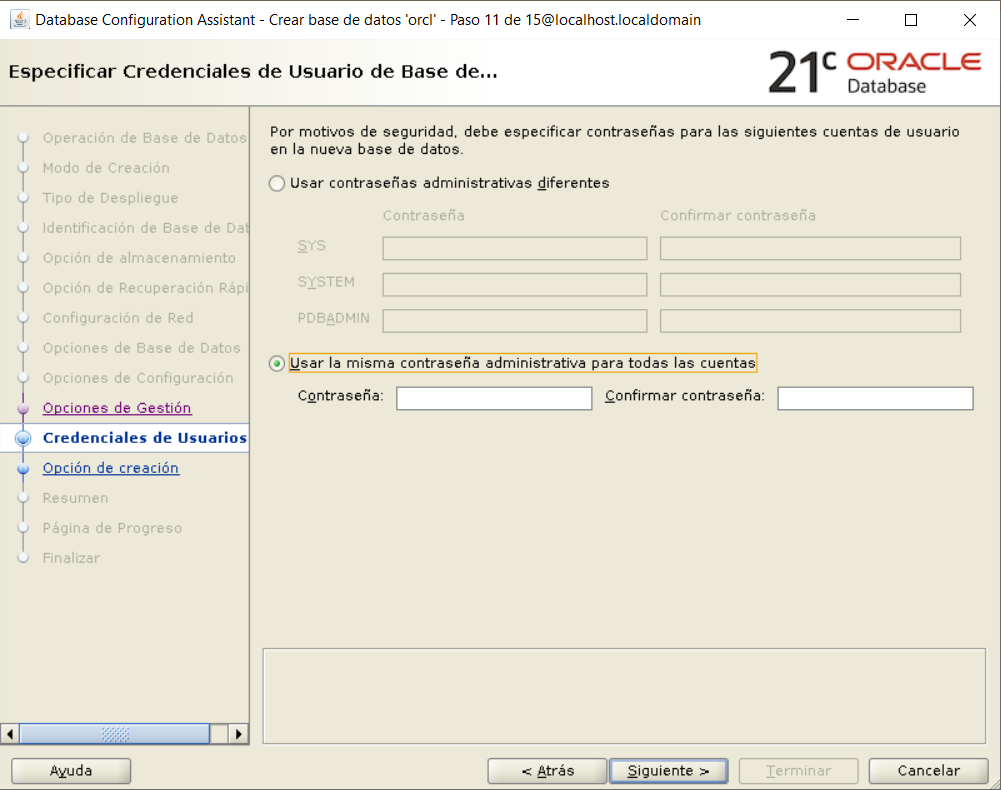This screenshot has height=790, width=1001.
Task: Select 'Credenciales de Usuarios' step
Action: point(144,438)
